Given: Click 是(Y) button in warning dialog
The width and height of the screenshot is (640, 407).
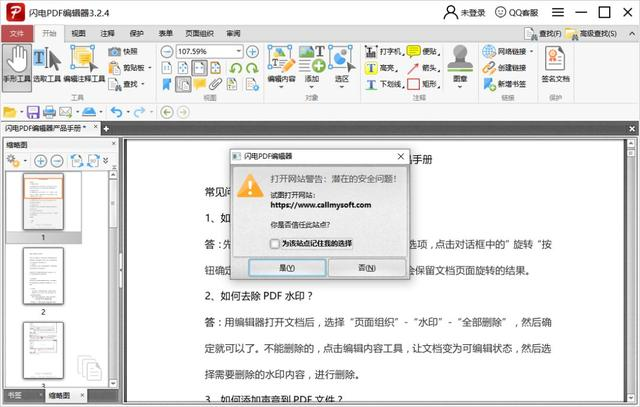Looking at the screenshot, I should click(x=287, y=268).
